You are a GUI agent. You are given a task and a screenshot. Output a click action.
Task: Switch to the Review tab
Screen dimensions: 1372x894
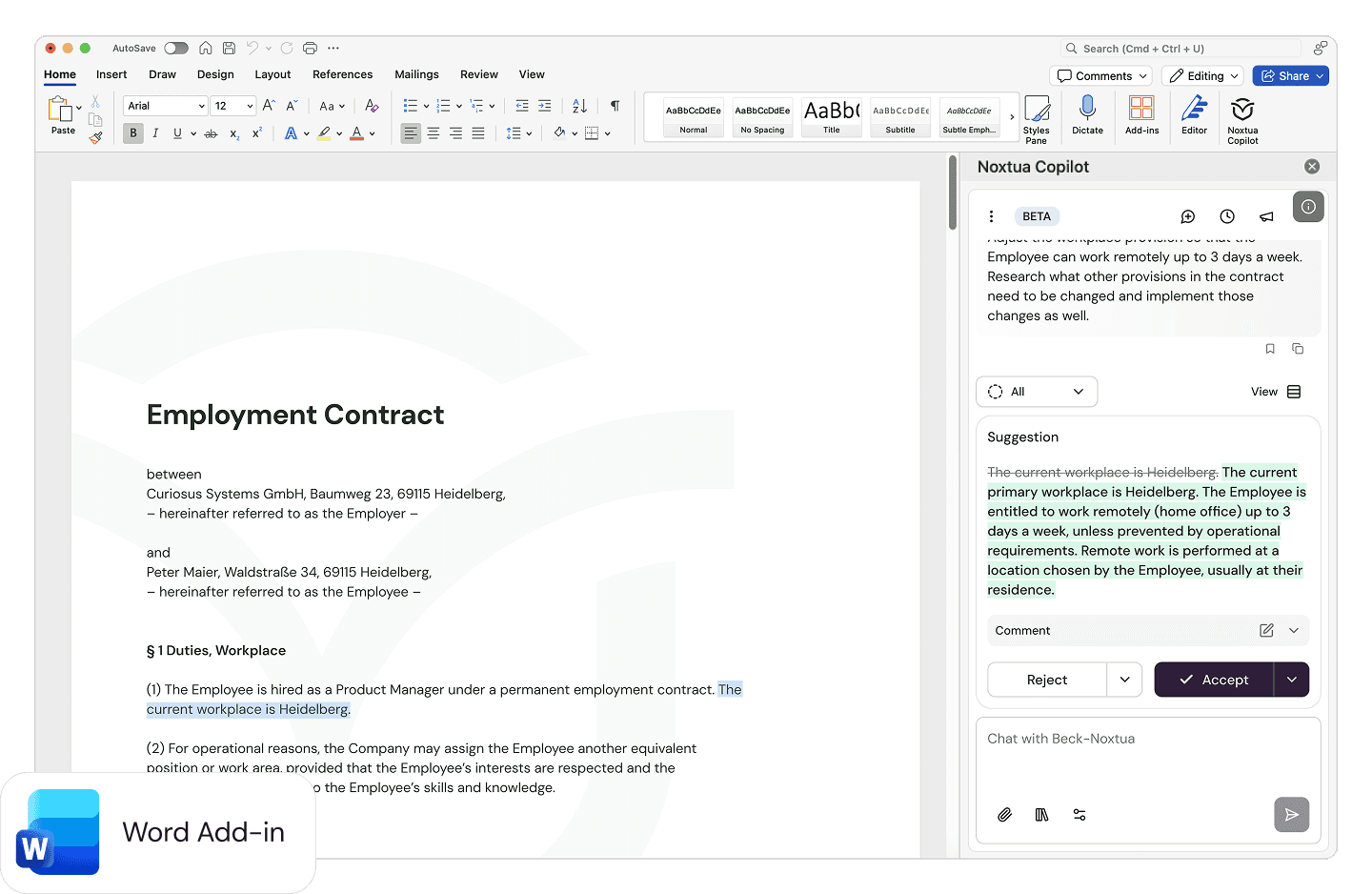point(479,74)
